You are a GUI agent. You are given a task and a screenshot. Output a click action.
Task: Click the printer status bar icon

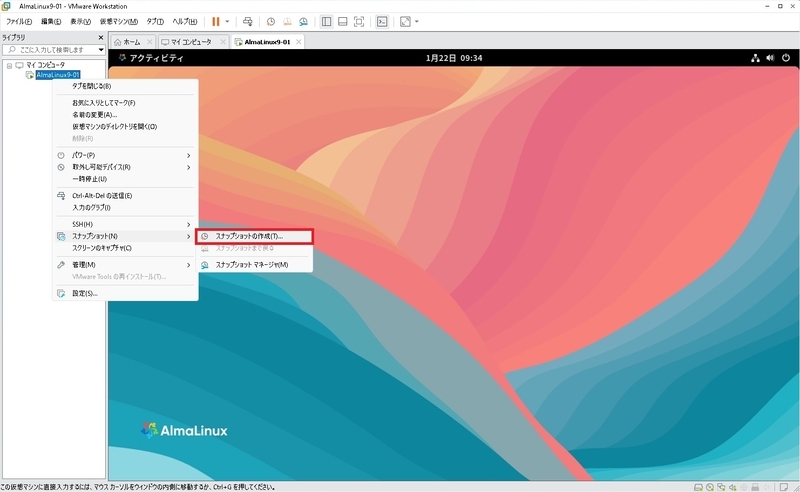[755, 487]
